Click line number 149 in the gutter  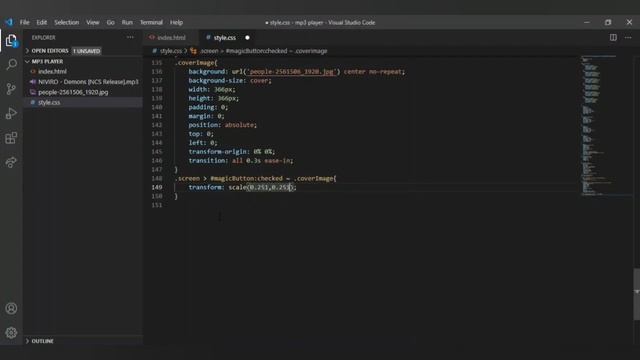coord(157,187)
